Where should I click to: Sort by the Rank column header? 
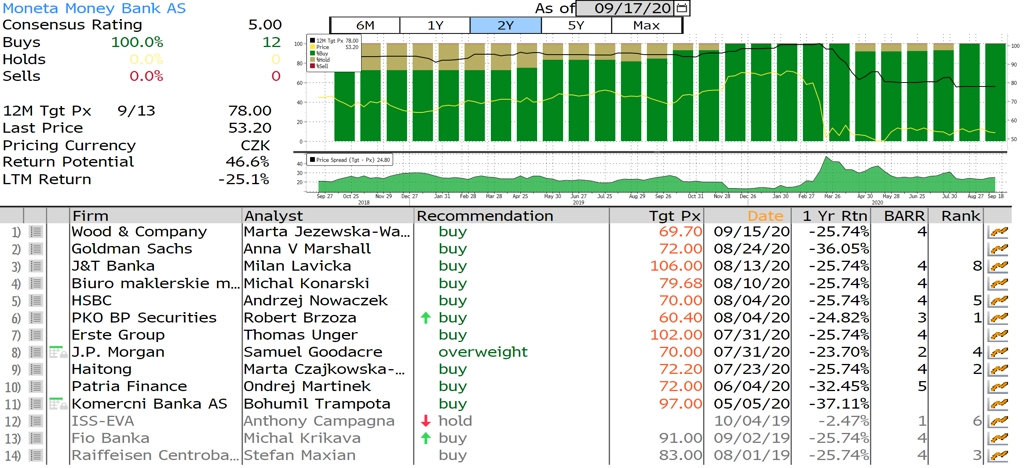(957, 215)
